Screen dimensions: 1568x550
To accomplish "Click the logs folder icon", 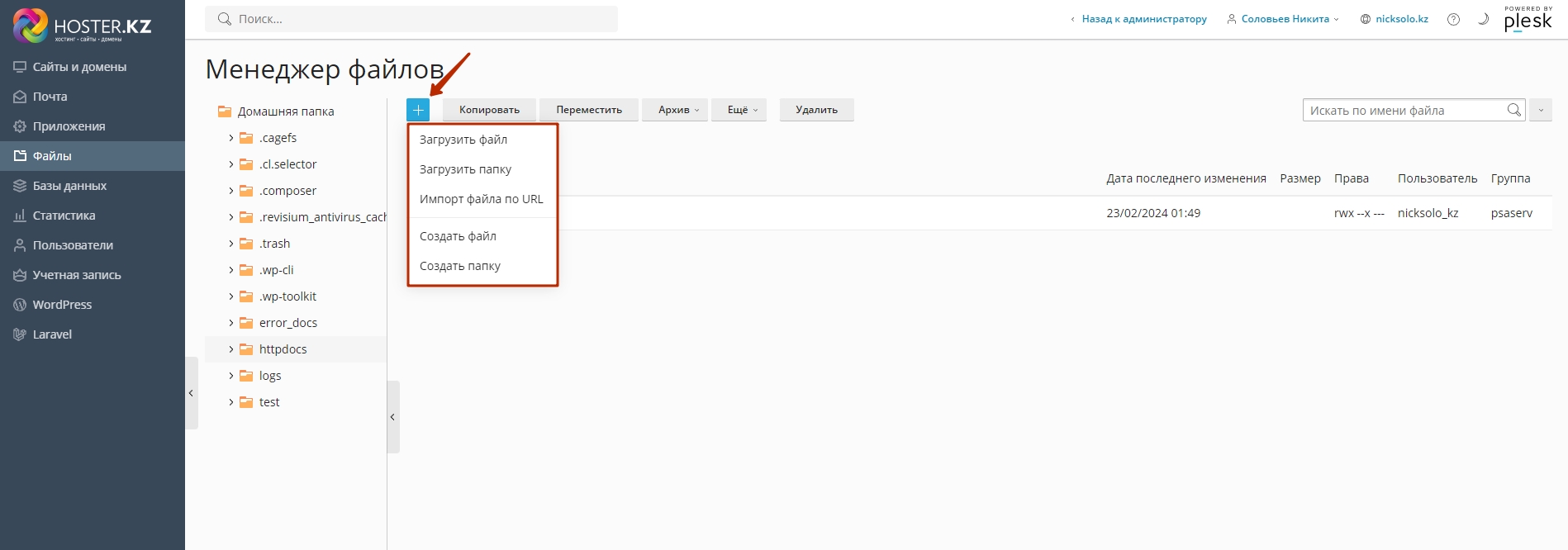I will (x=246, y=376).
